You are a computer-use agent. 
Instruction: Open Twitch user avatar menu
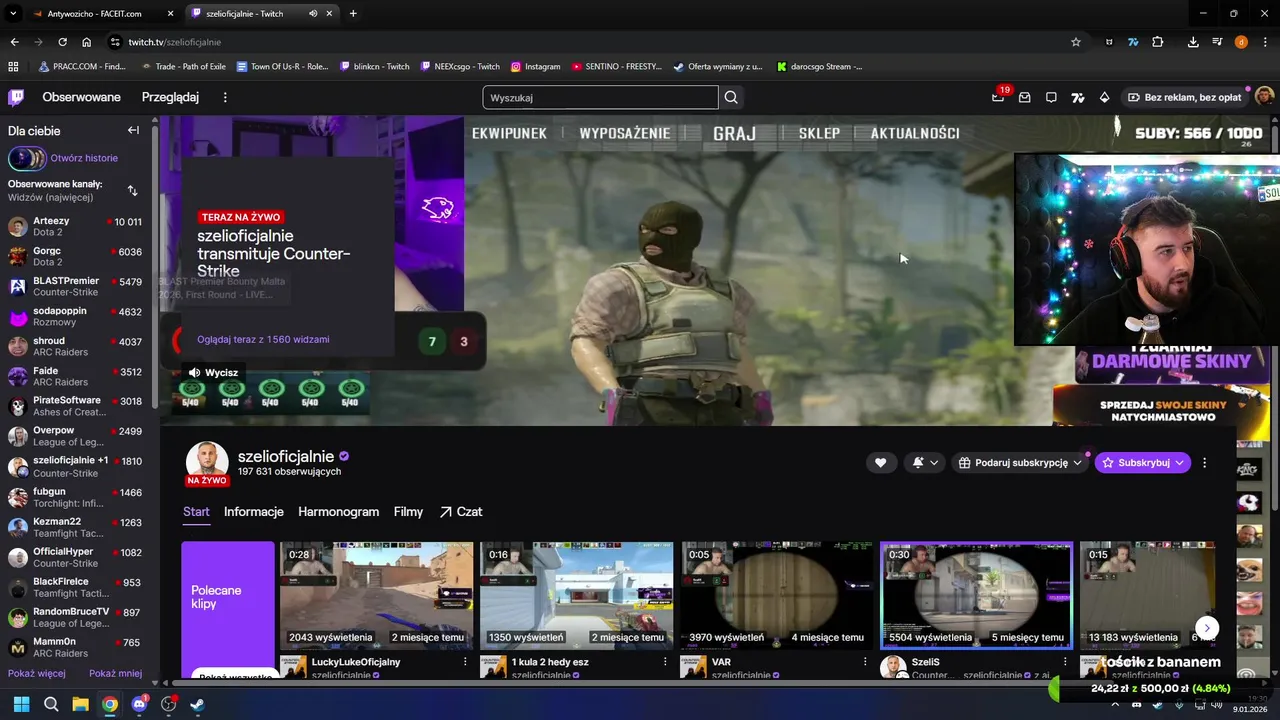[1264, 97]
